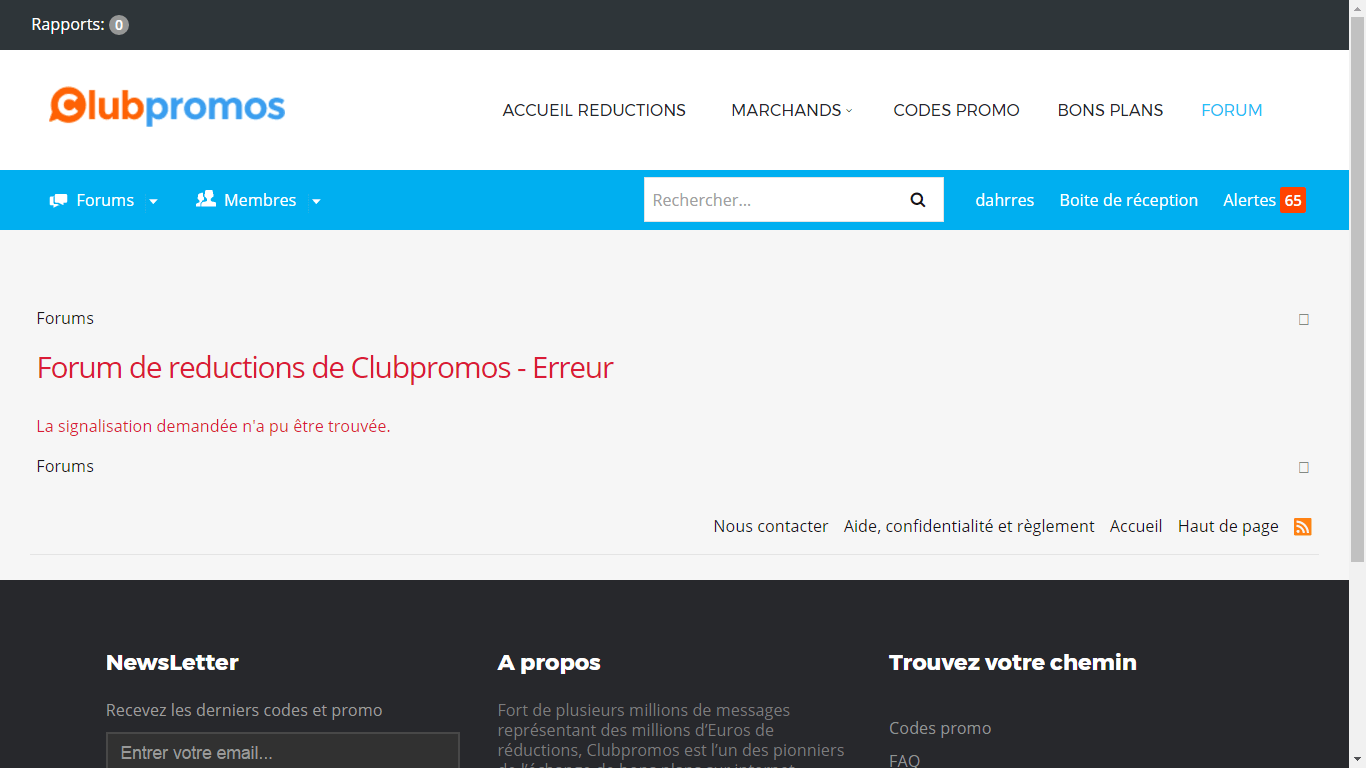Open the dahrres user profile link
This screenshot has height=768, width=1366.
click(1004, 200)
